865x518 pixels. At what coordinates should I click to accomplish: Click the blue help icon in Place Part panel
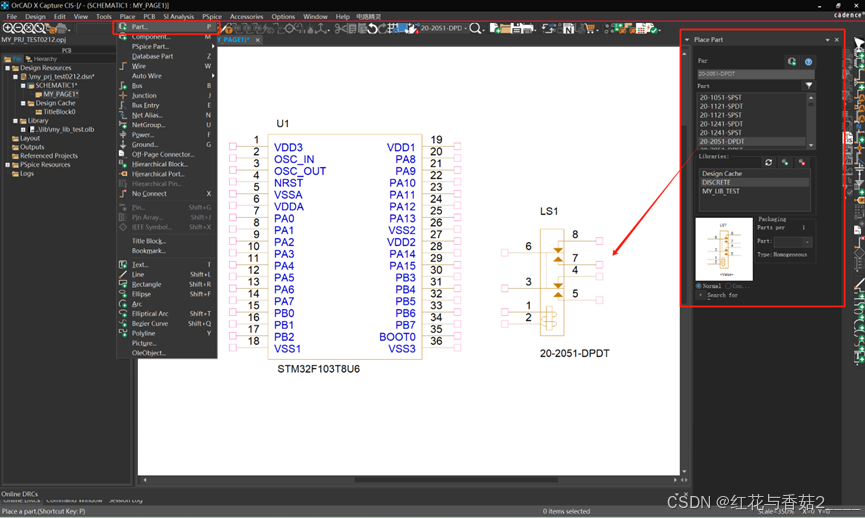(808, 62)
